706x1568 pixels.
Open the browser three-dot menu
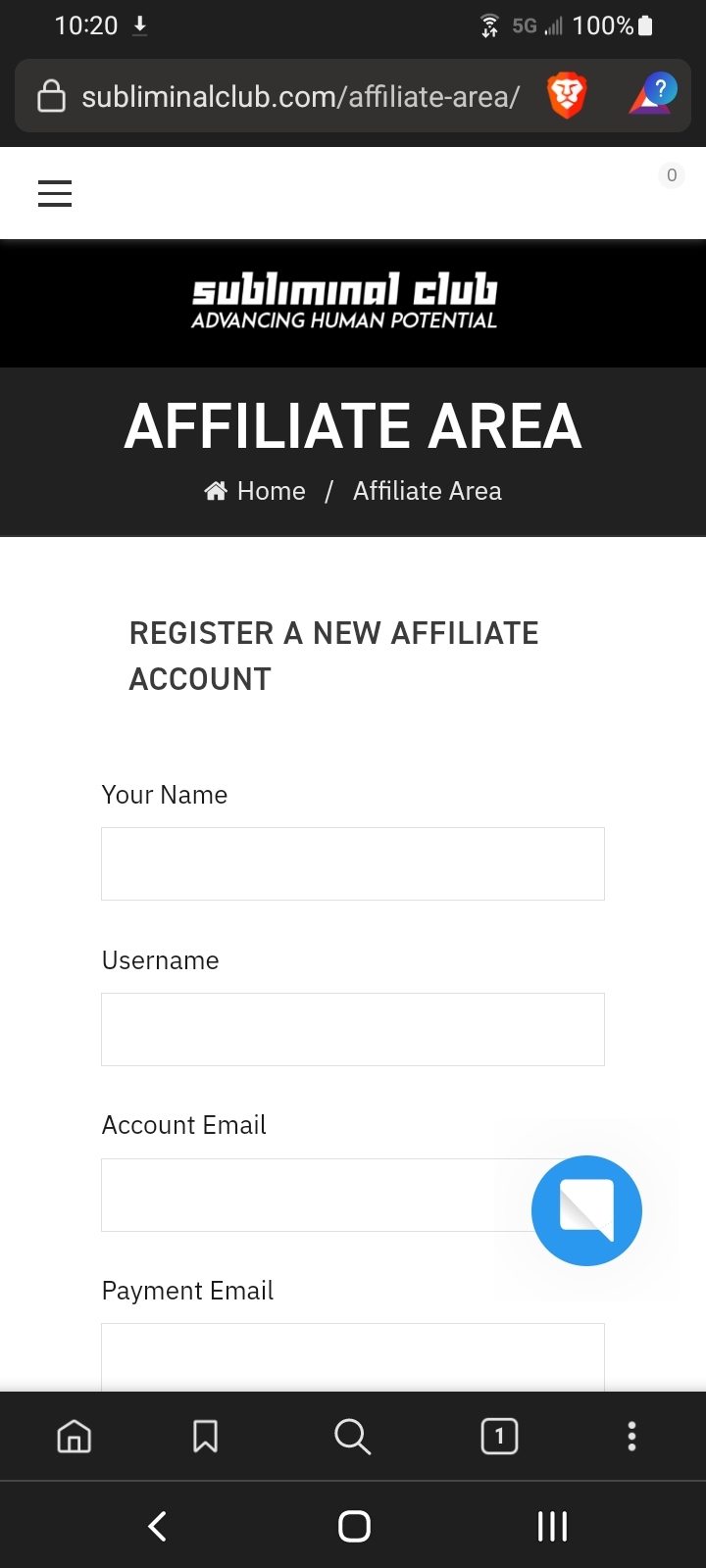pyautogui.click(x=631, y=1436)
